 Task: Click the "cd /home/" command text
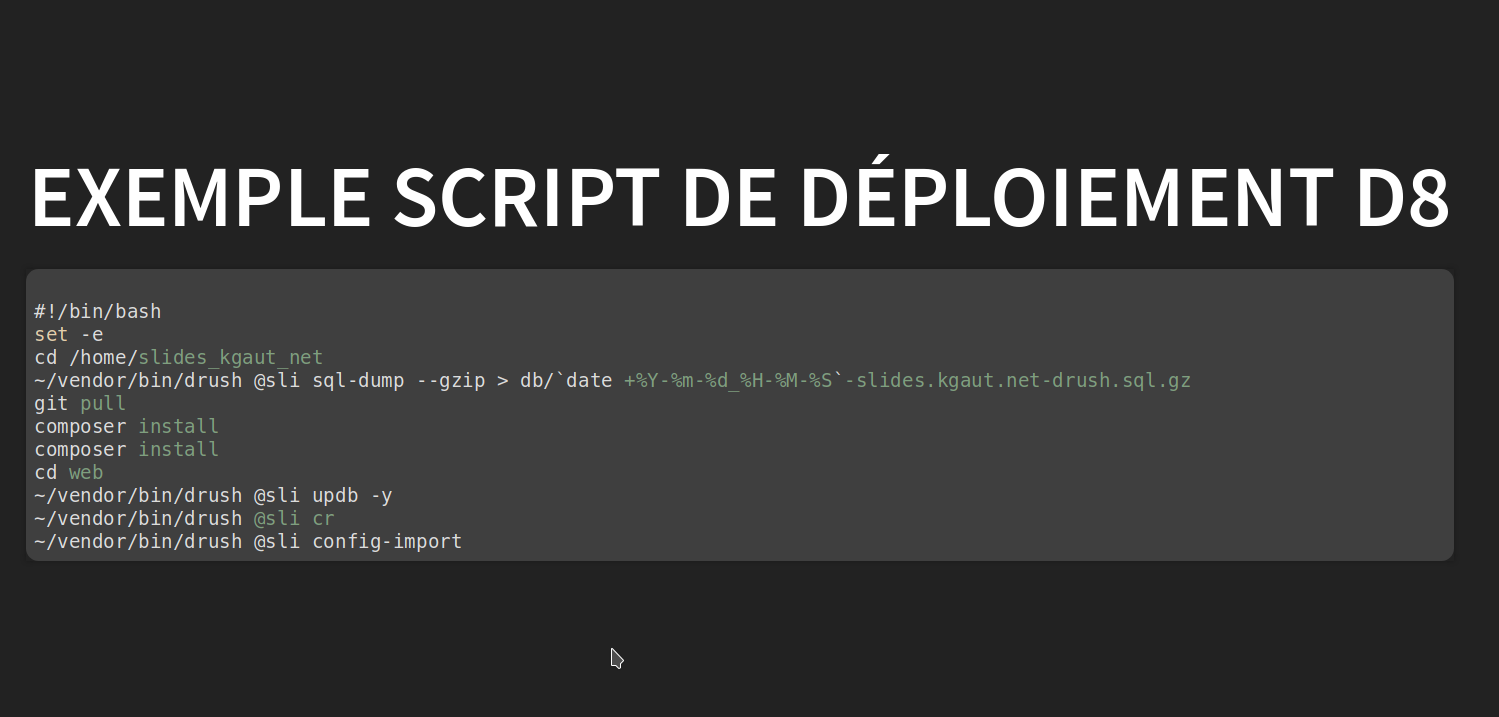85,358
